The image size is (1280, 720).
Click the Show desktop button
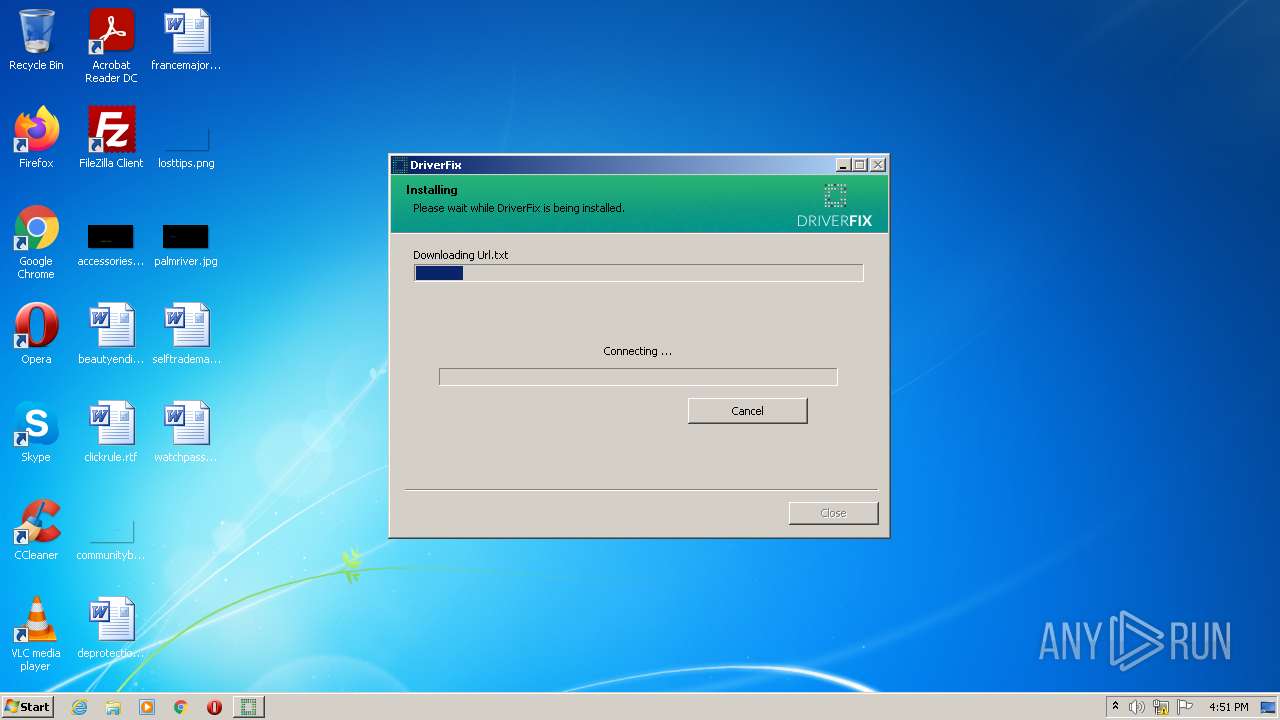(x=1269, y=707)
